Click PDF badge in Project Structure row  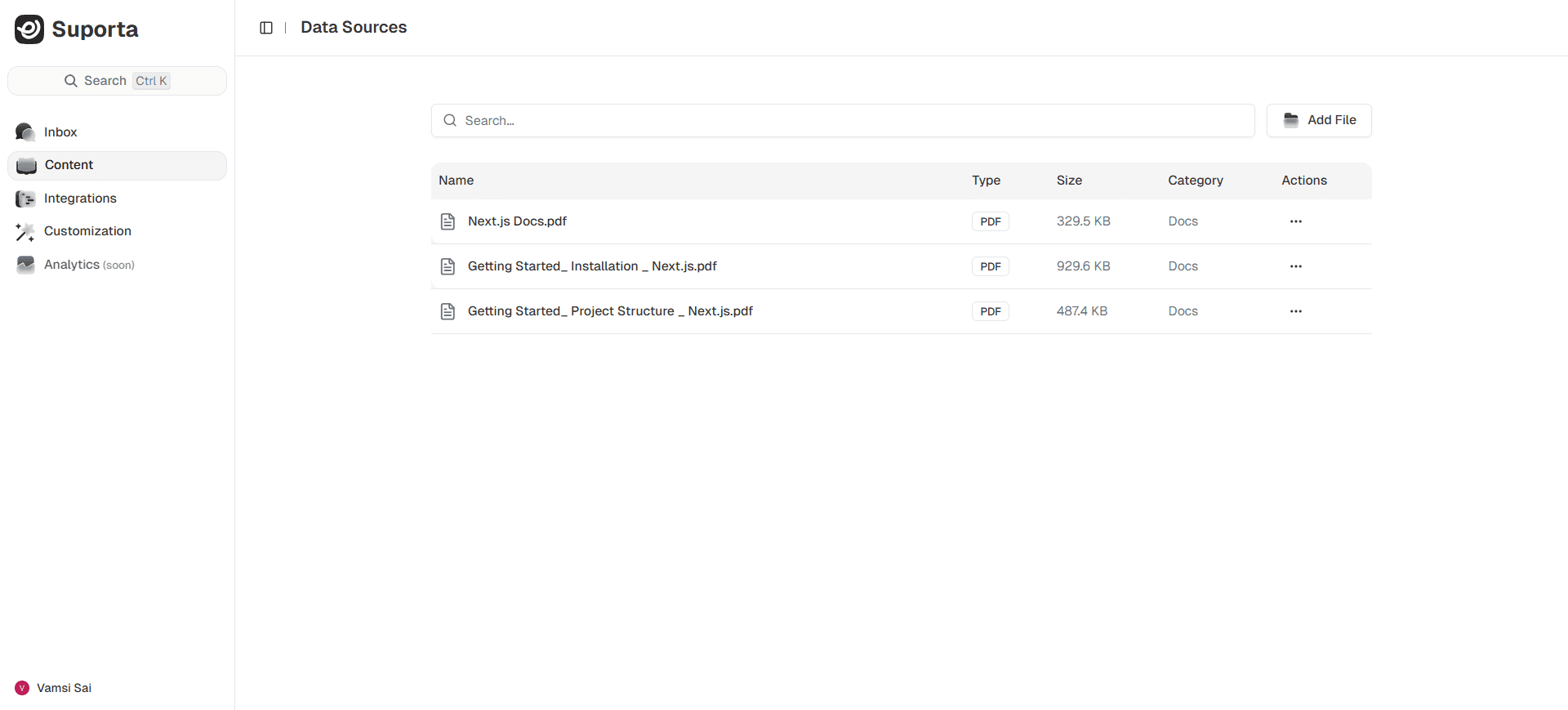coord(991,312)
